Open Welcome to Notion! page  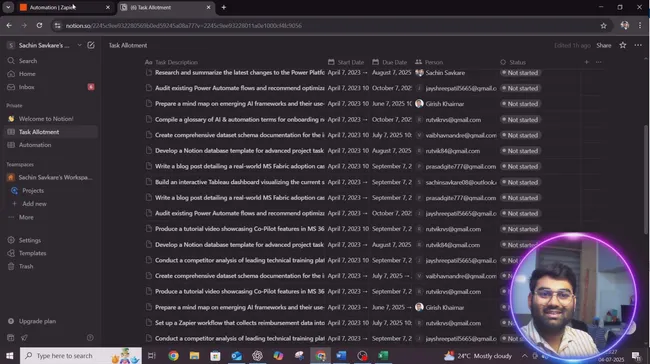[46, 119]
